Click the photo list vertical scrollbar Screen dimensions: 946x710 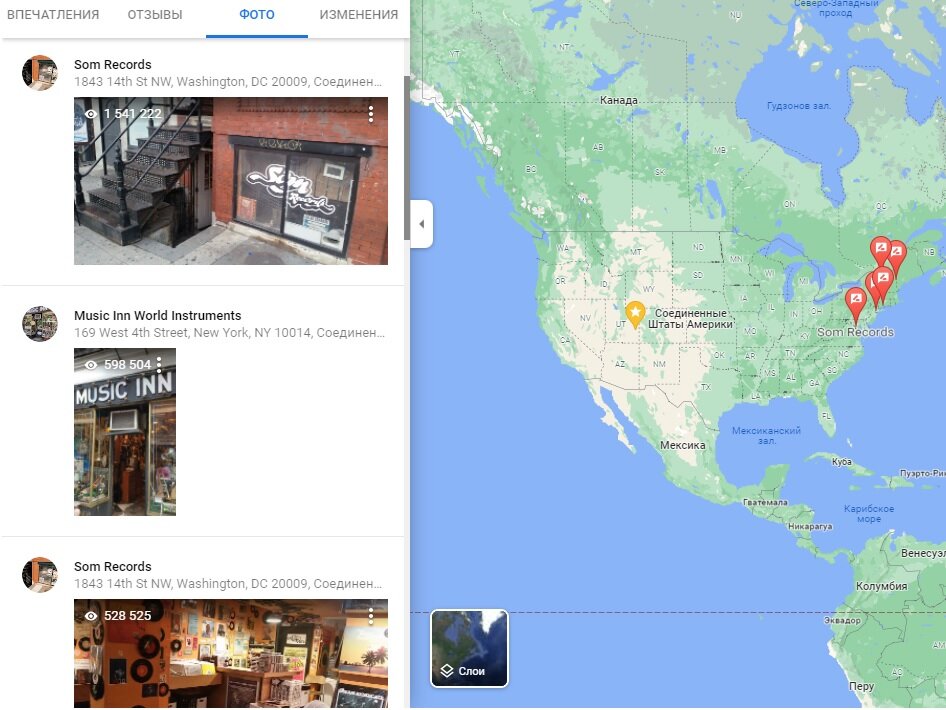[407, 157]
